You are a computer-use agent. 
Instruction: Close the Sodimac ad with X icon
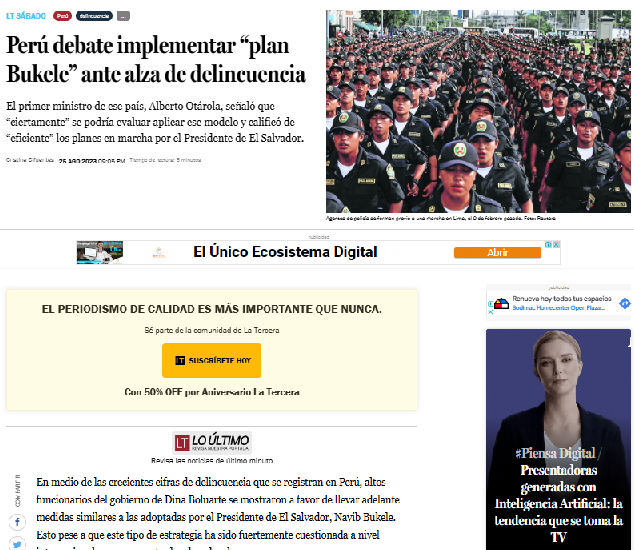[490, 312]
